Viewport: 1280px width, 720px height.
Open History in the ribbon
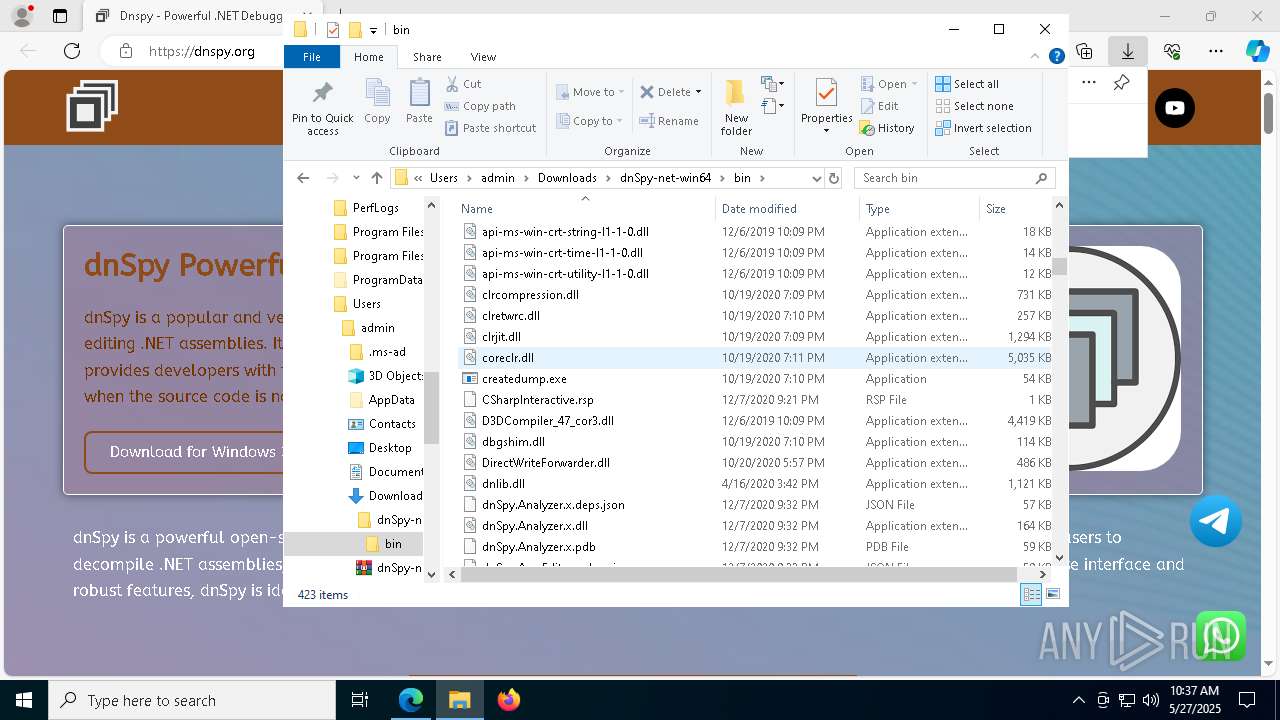(887, 128)
